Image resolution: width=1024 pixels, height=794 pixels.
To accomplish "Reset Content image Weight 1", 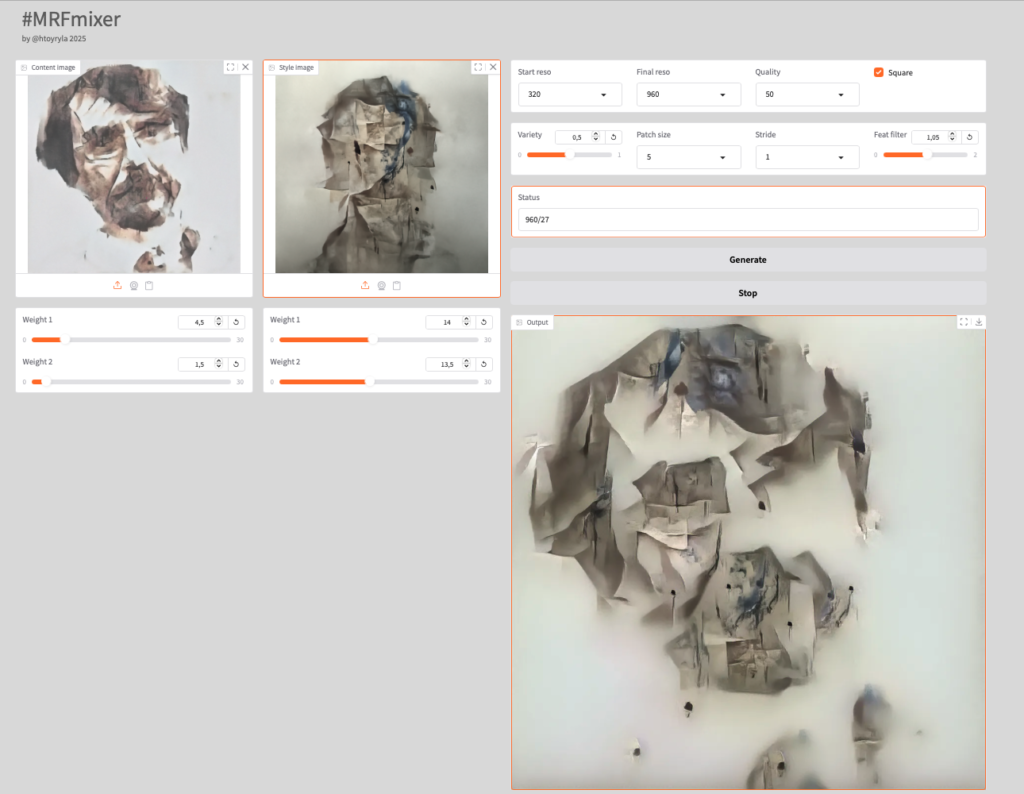I will click(x=236, y=322).
